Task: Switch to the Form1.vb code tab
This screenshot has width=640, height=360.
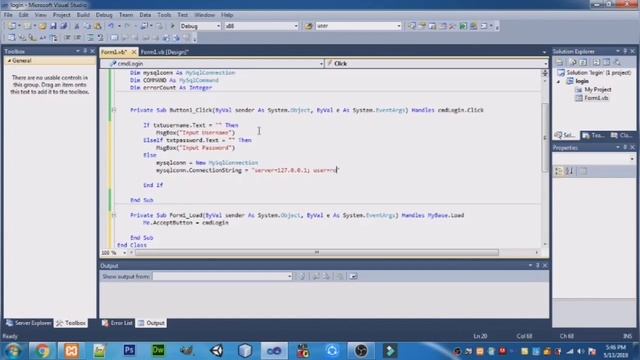Action: (x=115, y=52)
